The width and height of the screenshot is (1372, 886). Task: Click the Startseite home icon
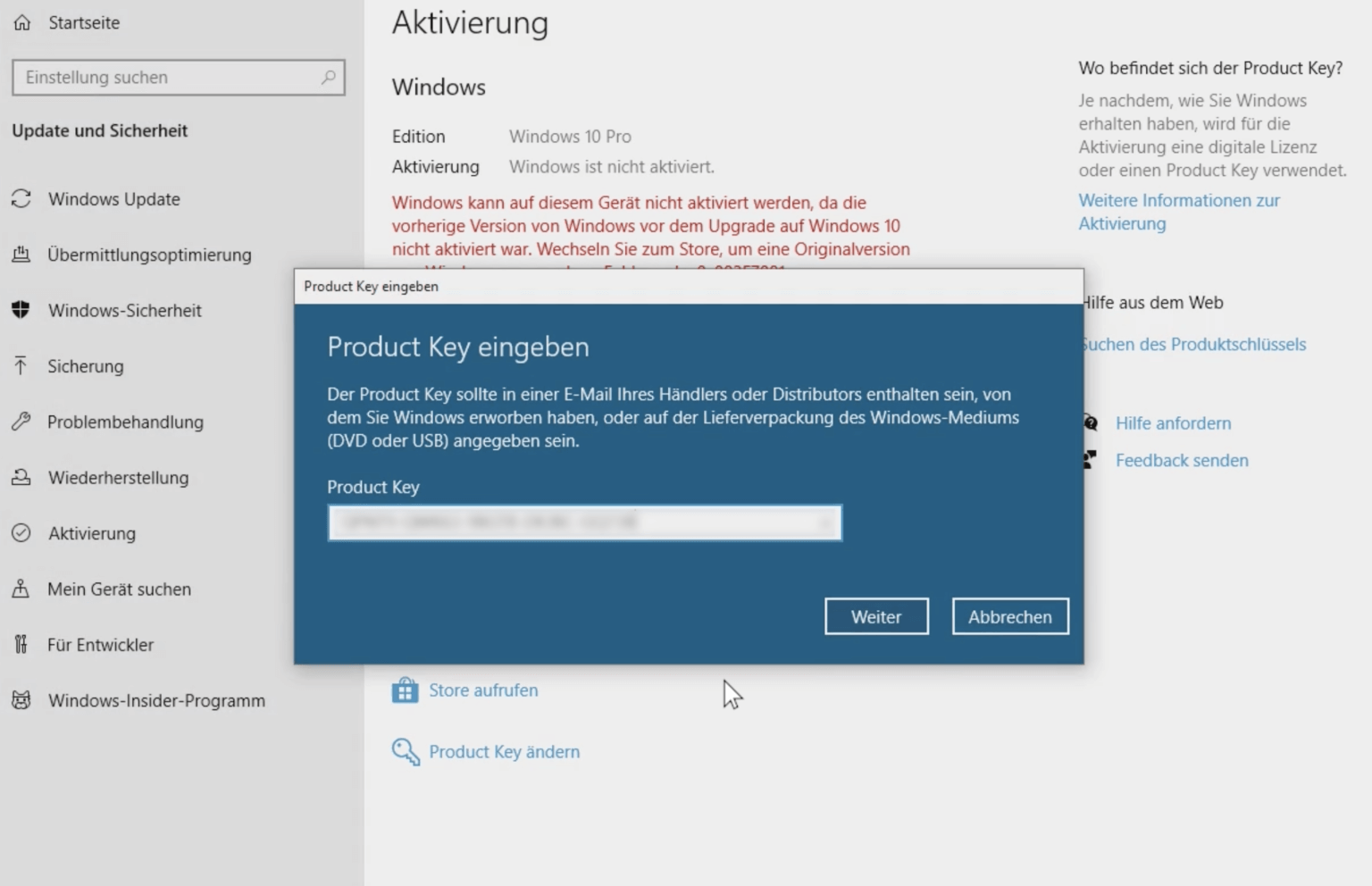click(x=22, y=22)
